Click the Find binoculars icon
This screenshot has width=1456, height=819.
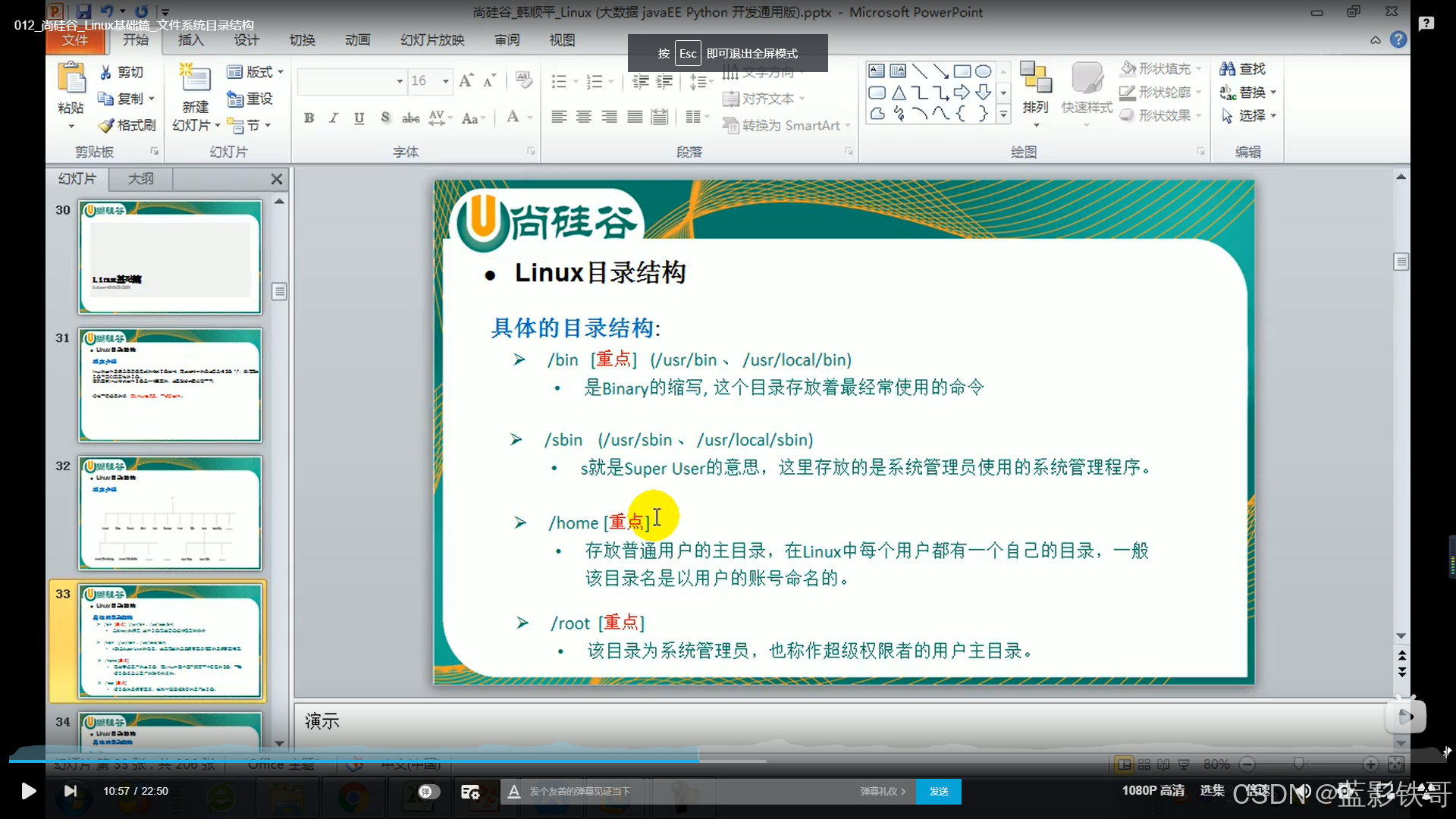point(1227,69)
